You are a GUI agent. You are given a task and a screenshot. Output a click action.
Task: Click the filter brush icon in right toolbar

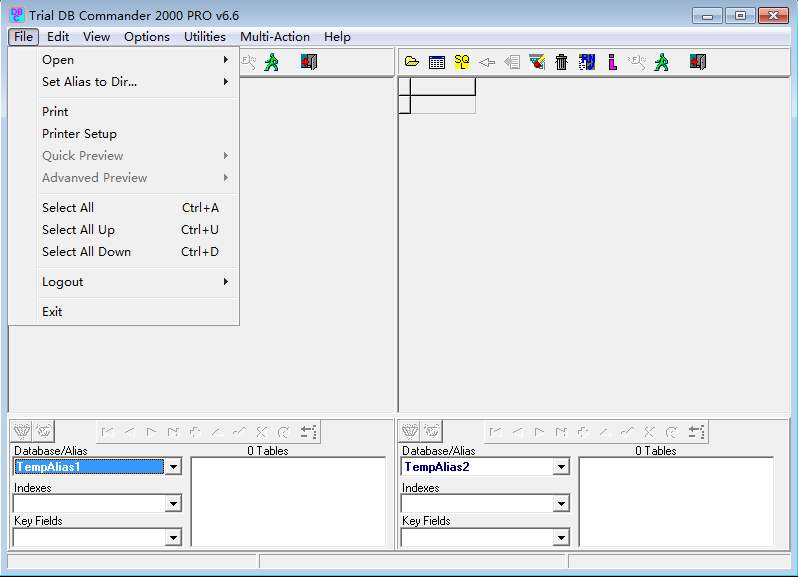tap(537, 62)
